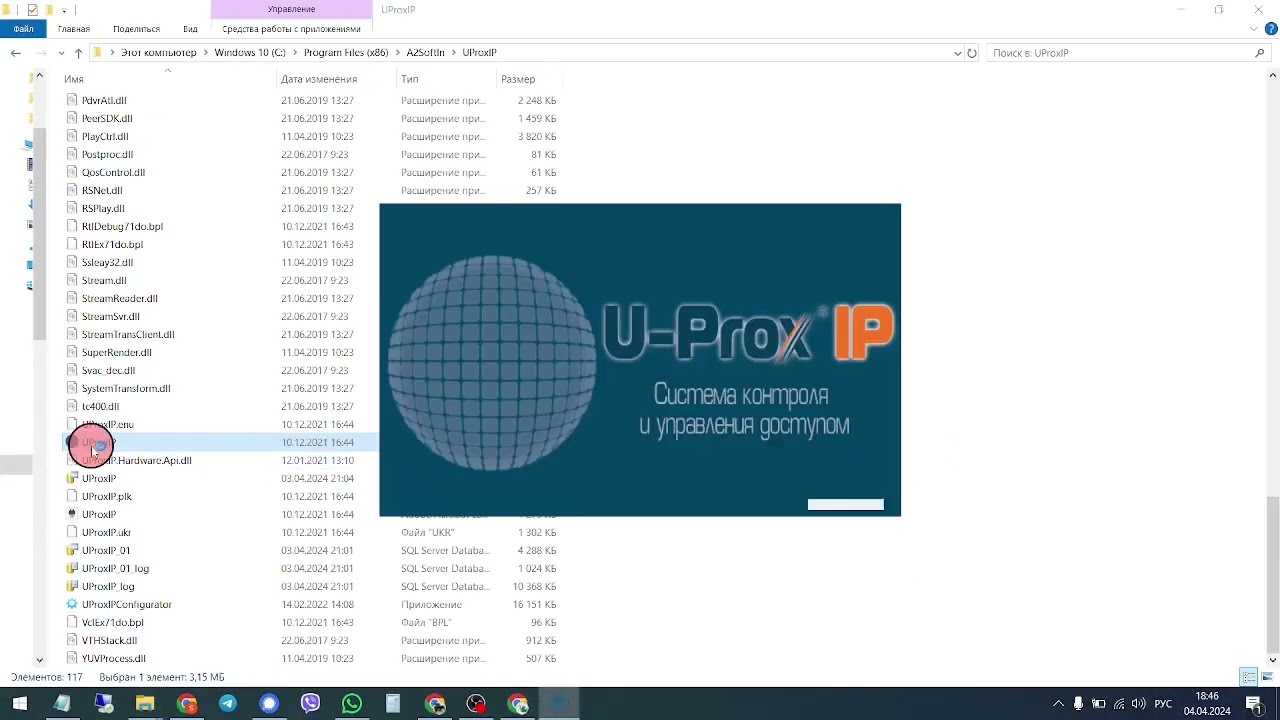The width and height of the screenshot is (1280, 720).
Task: Click the folder icon in the address bar
Action: (x=97, y=52)
